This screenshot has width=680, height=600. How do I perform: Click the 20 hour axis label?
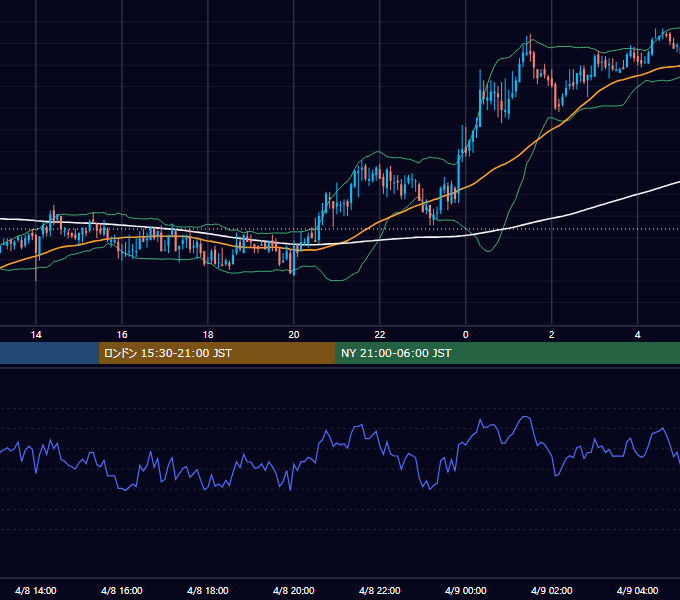click(294, 335)
